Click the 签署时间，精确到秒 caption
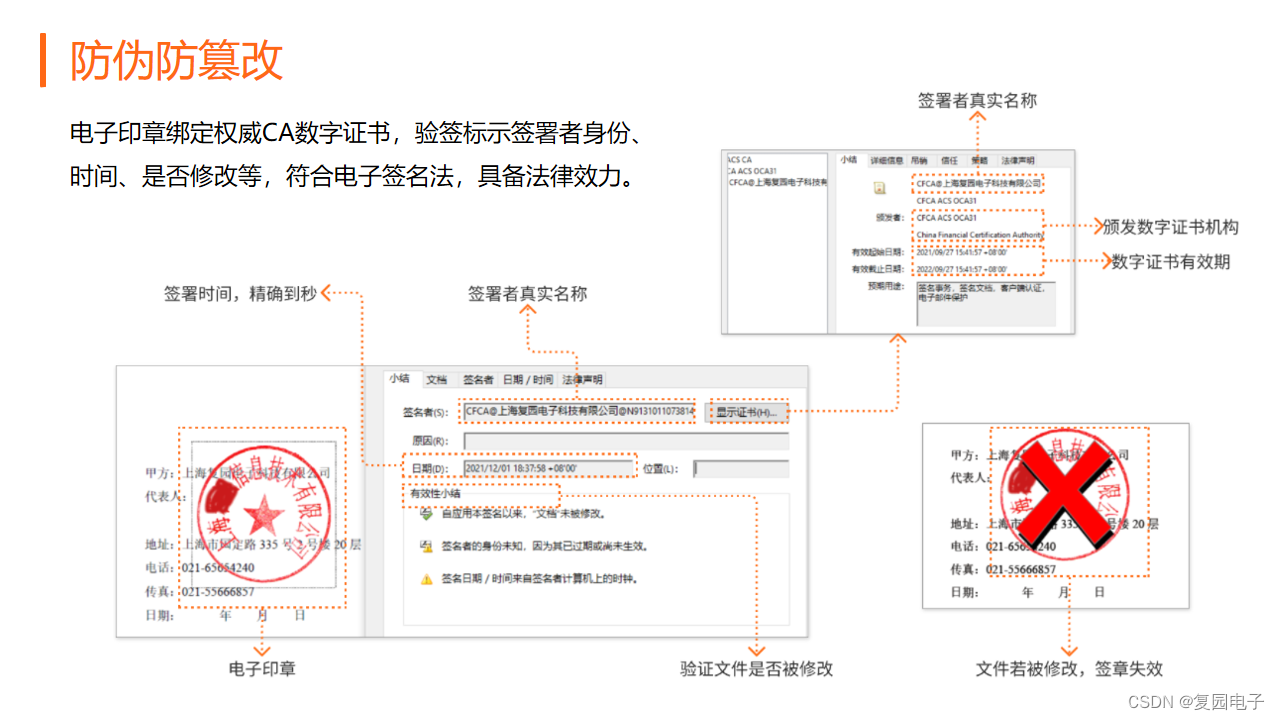 click(240, 294)
